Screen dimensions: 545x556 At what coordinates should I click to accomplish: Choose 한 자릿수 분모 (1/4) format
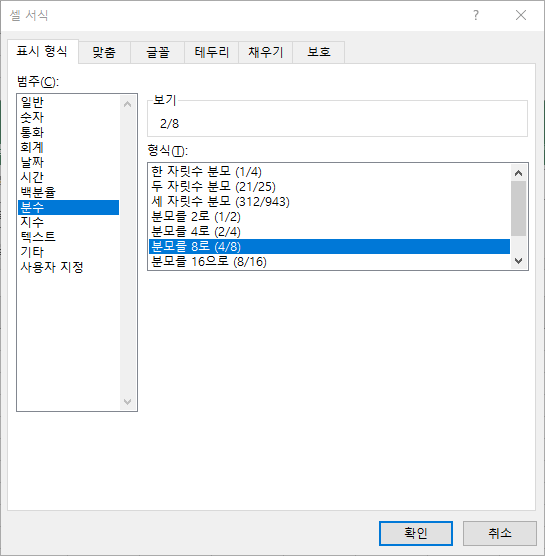(x=329, y=172)
